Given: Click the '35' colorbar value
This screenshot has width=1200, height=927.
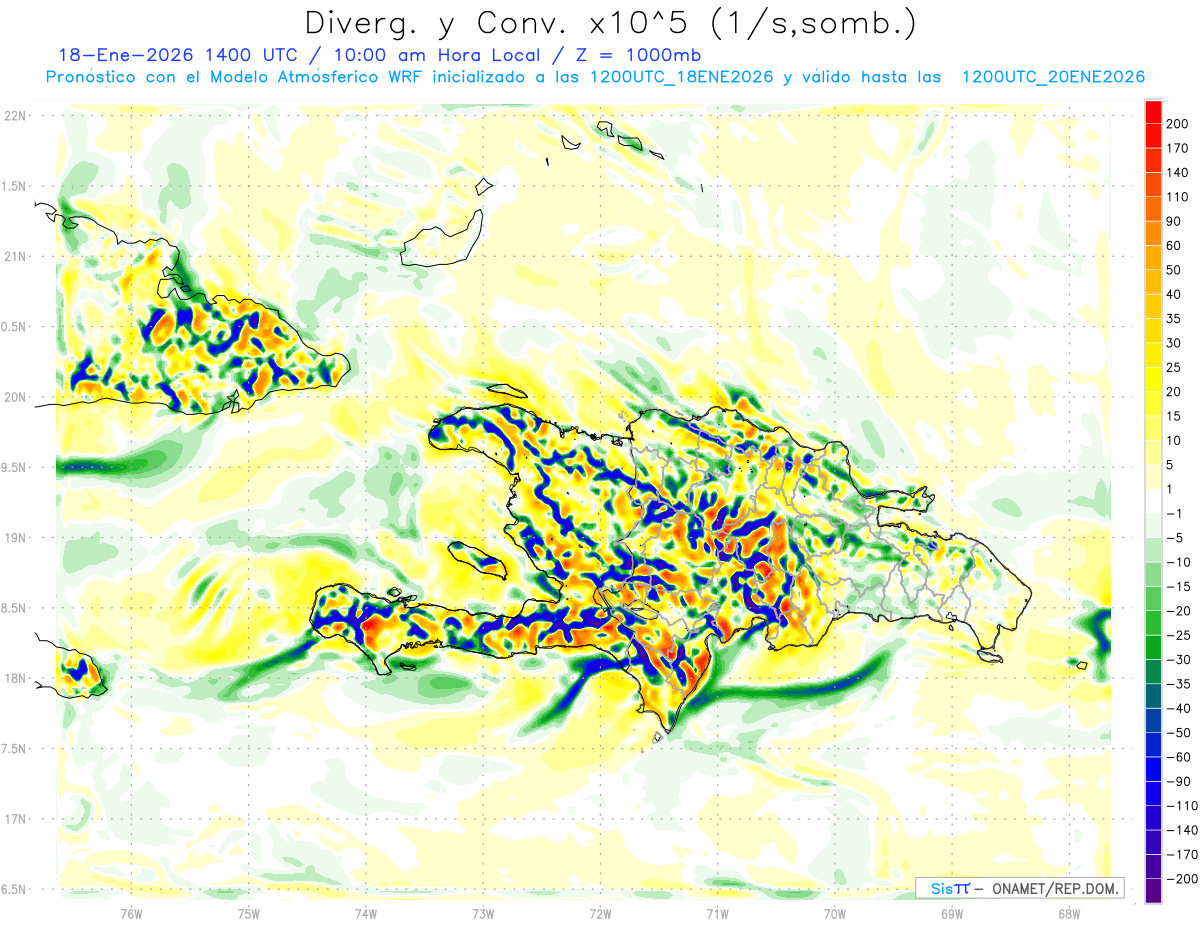Looking at the screenshot, I should (x=1174, y=319).
